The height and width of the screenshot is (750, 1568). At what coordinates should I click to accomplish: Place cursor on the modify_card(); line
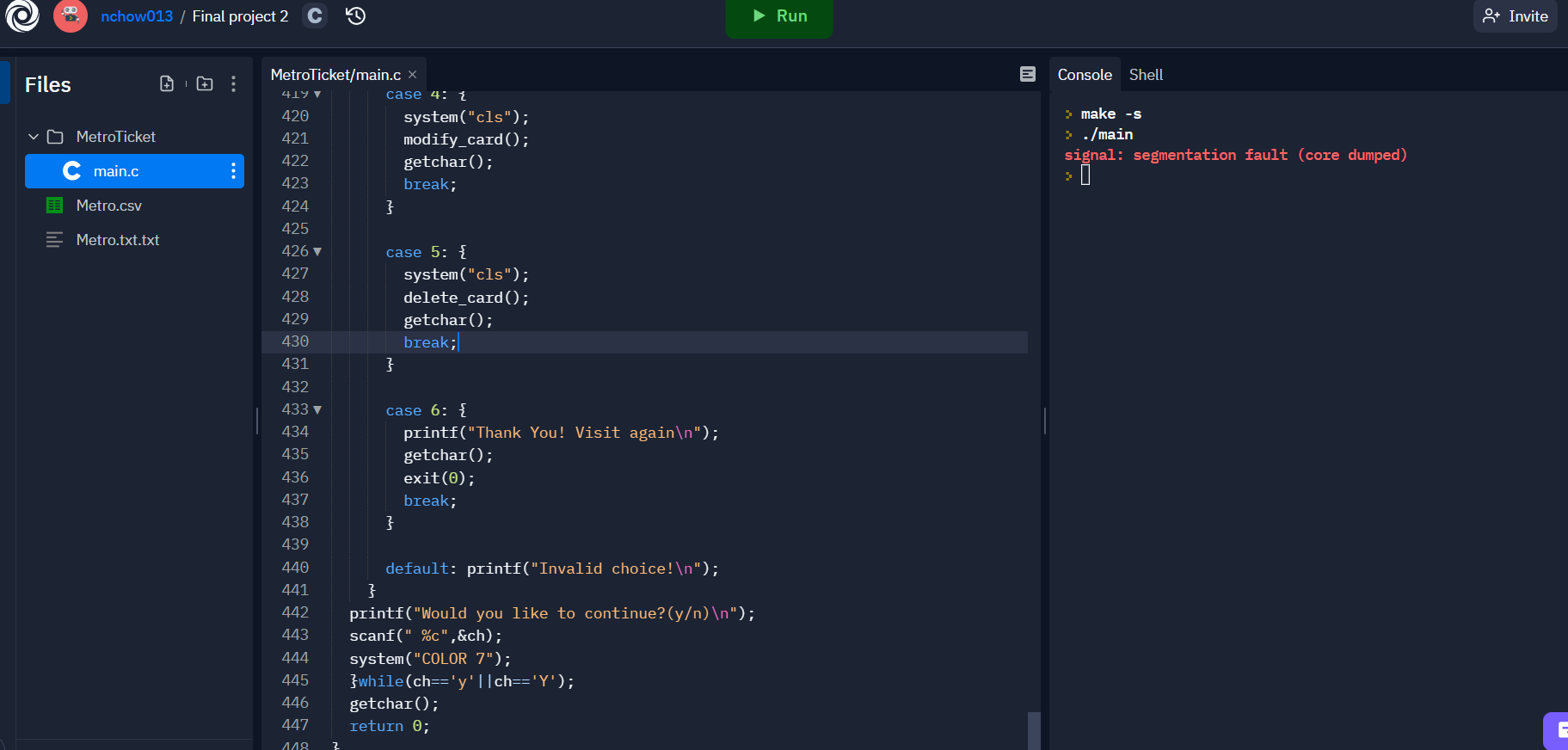pyautogui.click(x=466, y=139)
